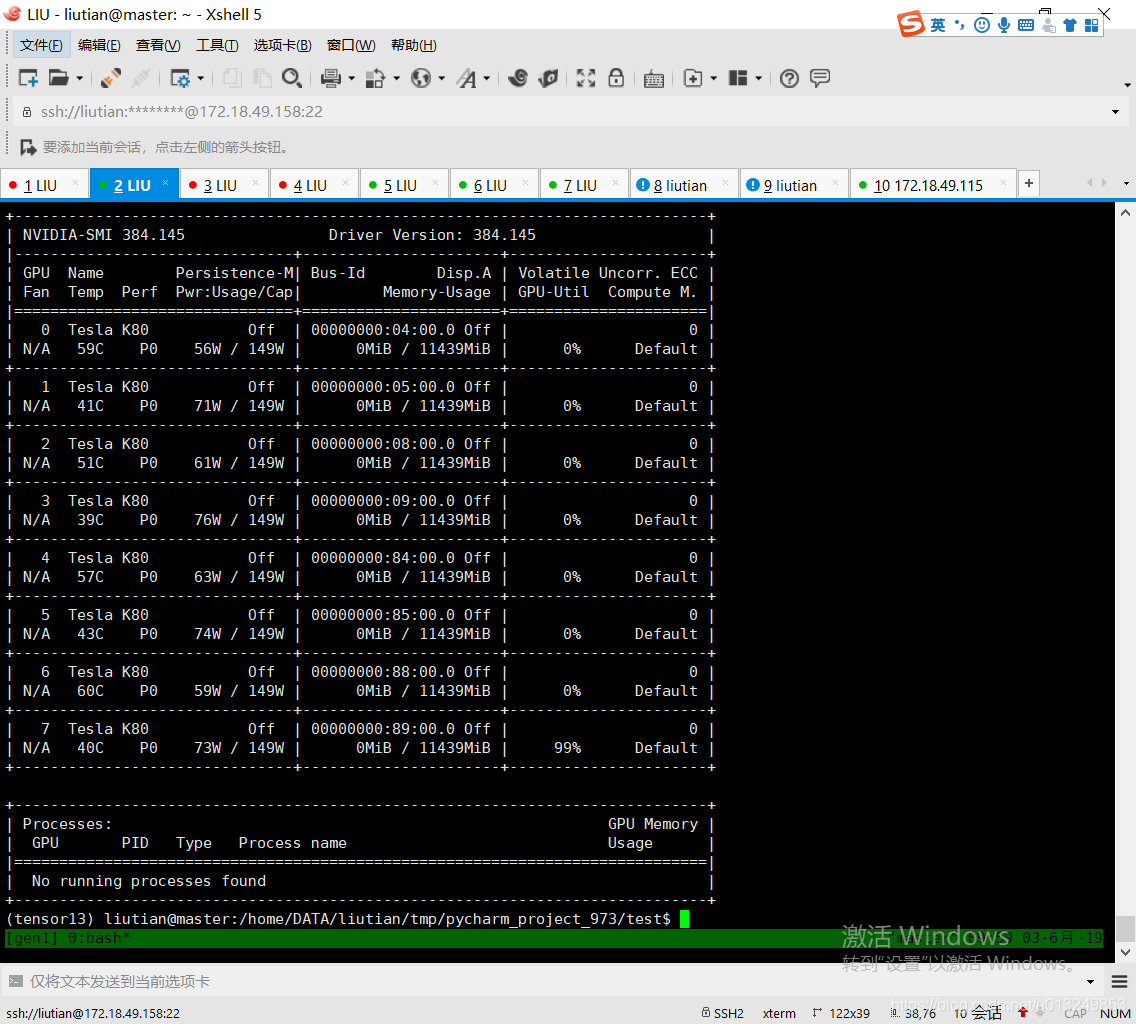1136x1024 pixels.
Task: Click terminal scrollbar up arrow
Action: (x=1125, y=213)
